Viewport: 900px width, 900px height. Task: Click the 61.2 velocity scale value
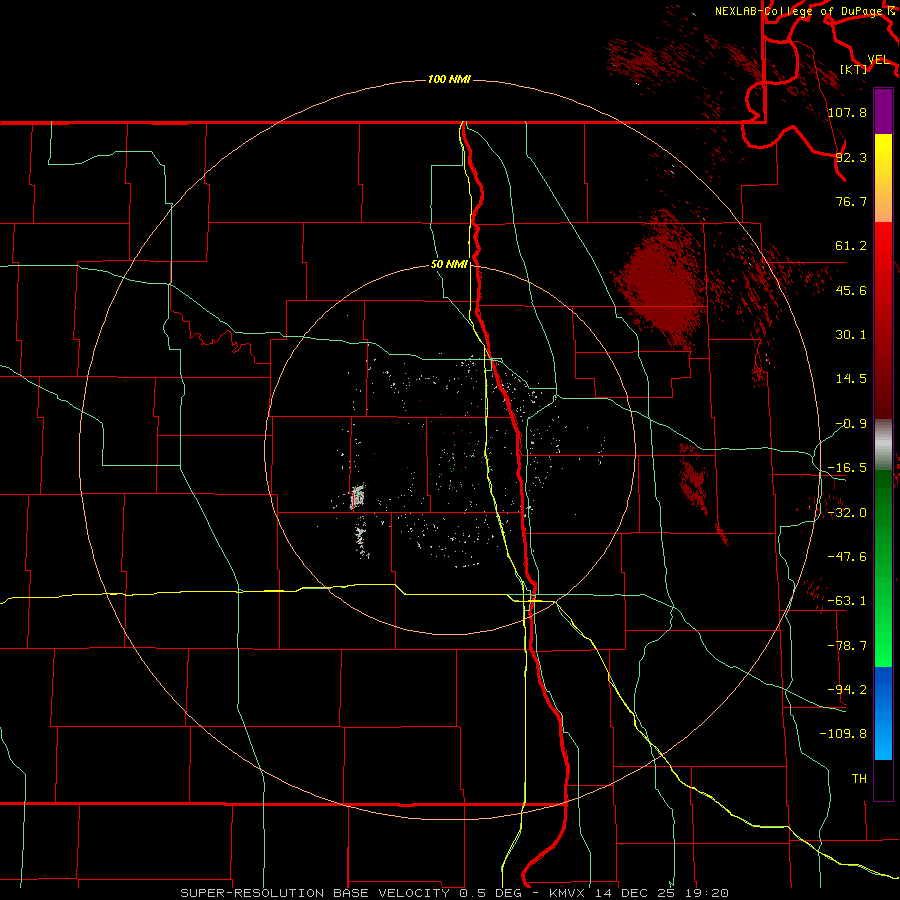851,246
